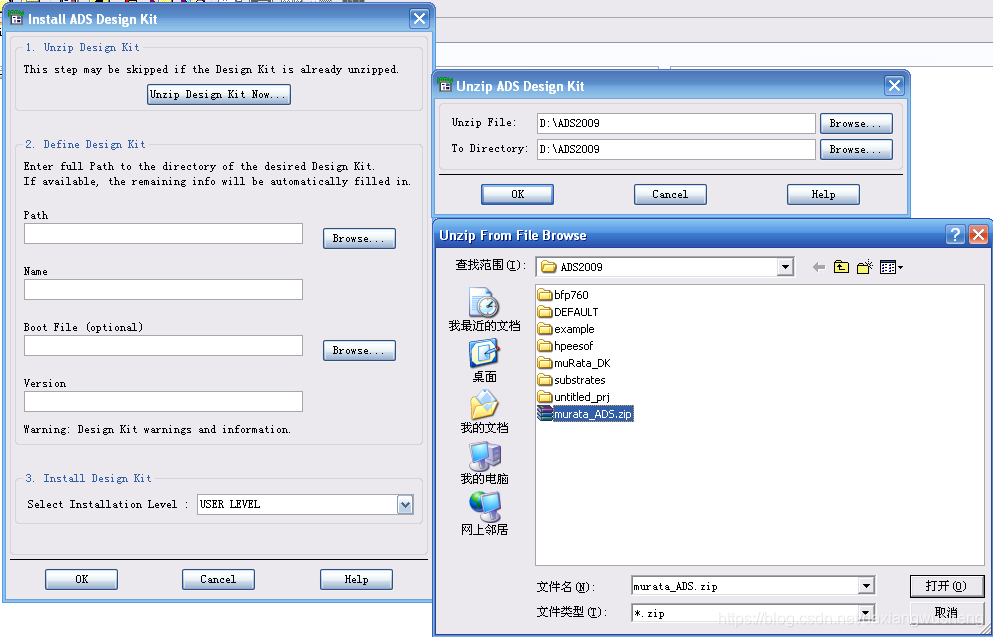Screen dimensions: 993x637
Task: Browse for the Boot File
Action: [x=359, y=350]
